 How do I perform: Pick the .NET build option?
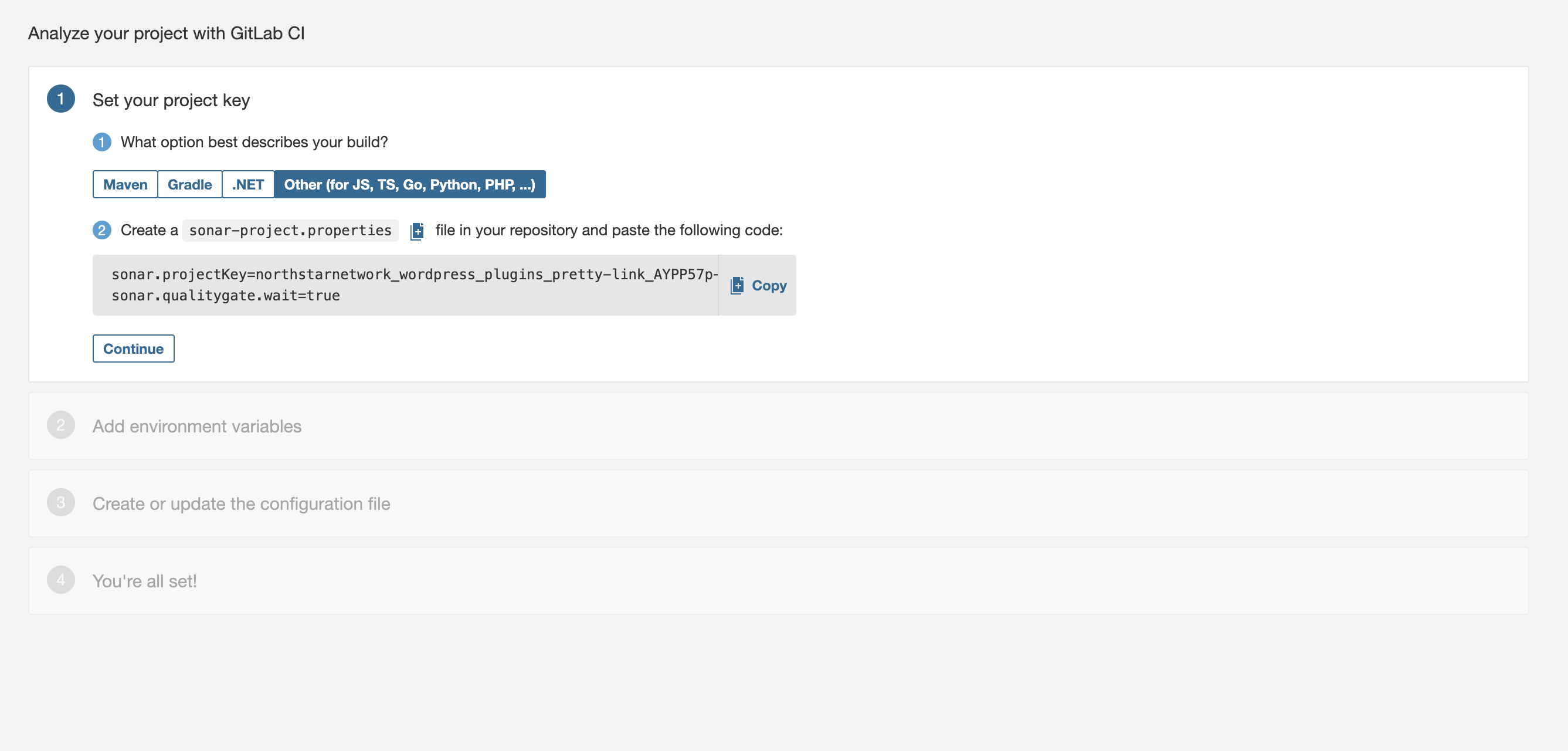tap(247, 185)
